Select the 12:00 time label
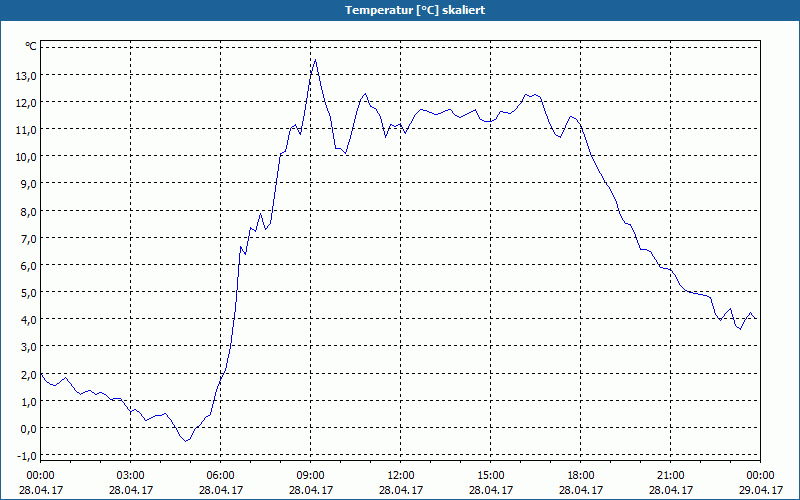 (x=401, y=475)
